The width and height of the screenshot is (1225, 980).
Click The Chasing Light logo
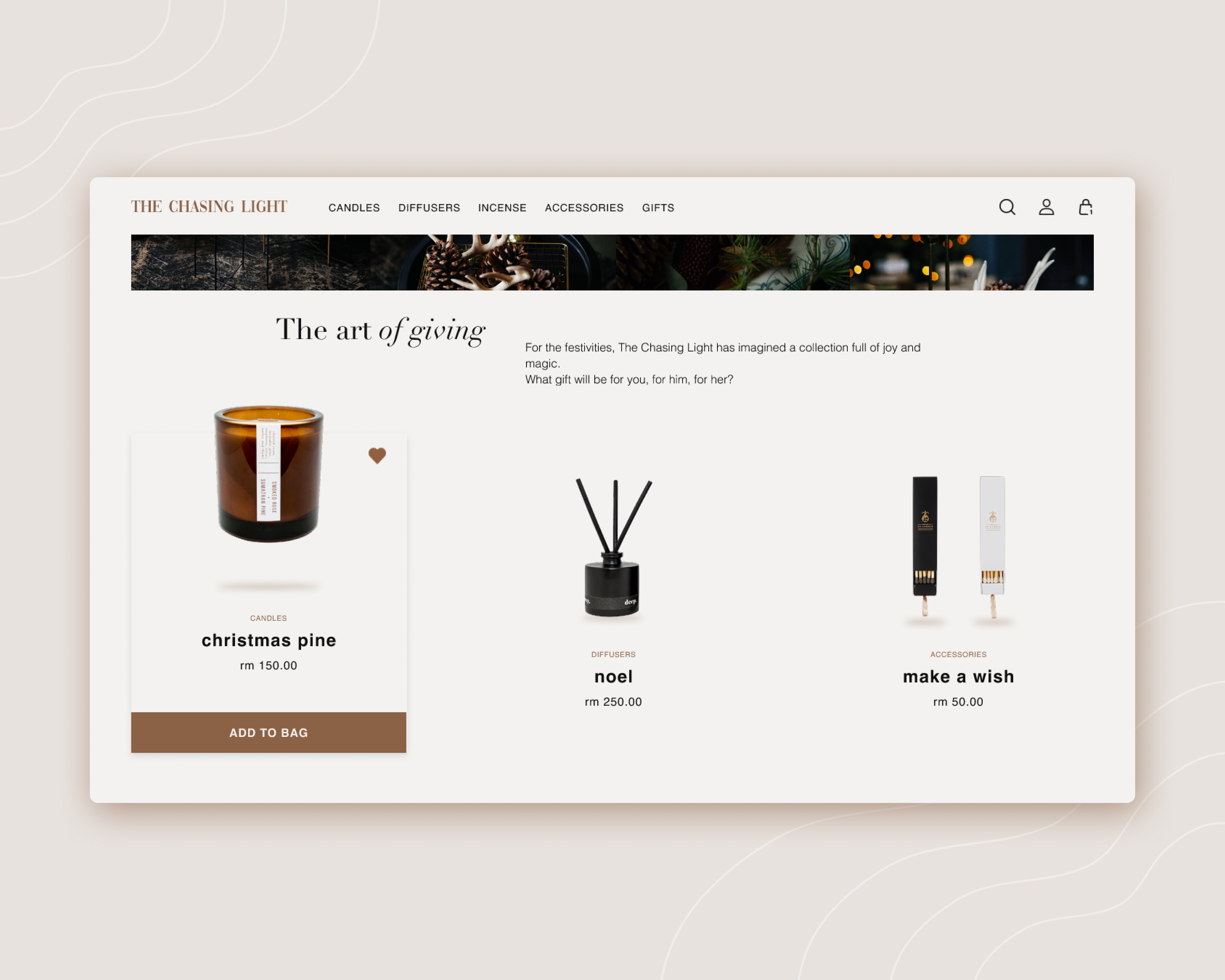[209, 207]
